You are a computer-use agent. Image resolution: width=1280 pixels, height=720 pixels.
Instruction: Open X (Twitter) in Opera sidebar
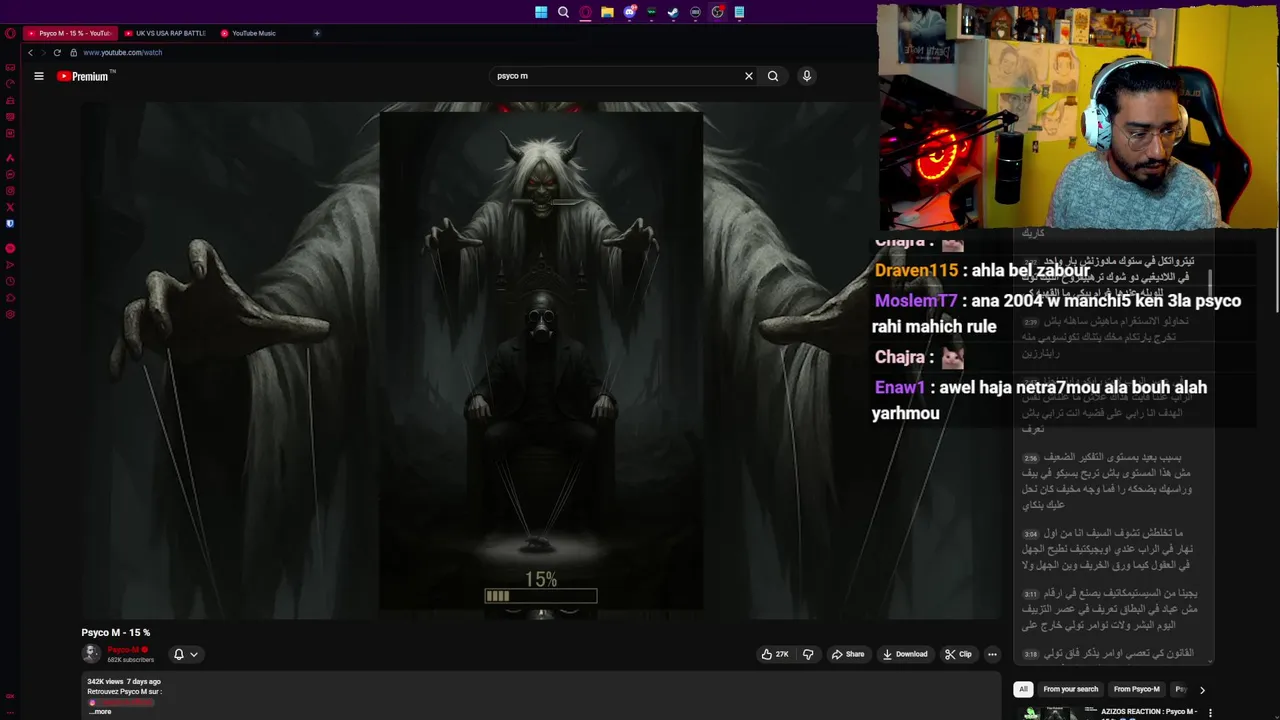pyautogui.click(x=10, y=207)
